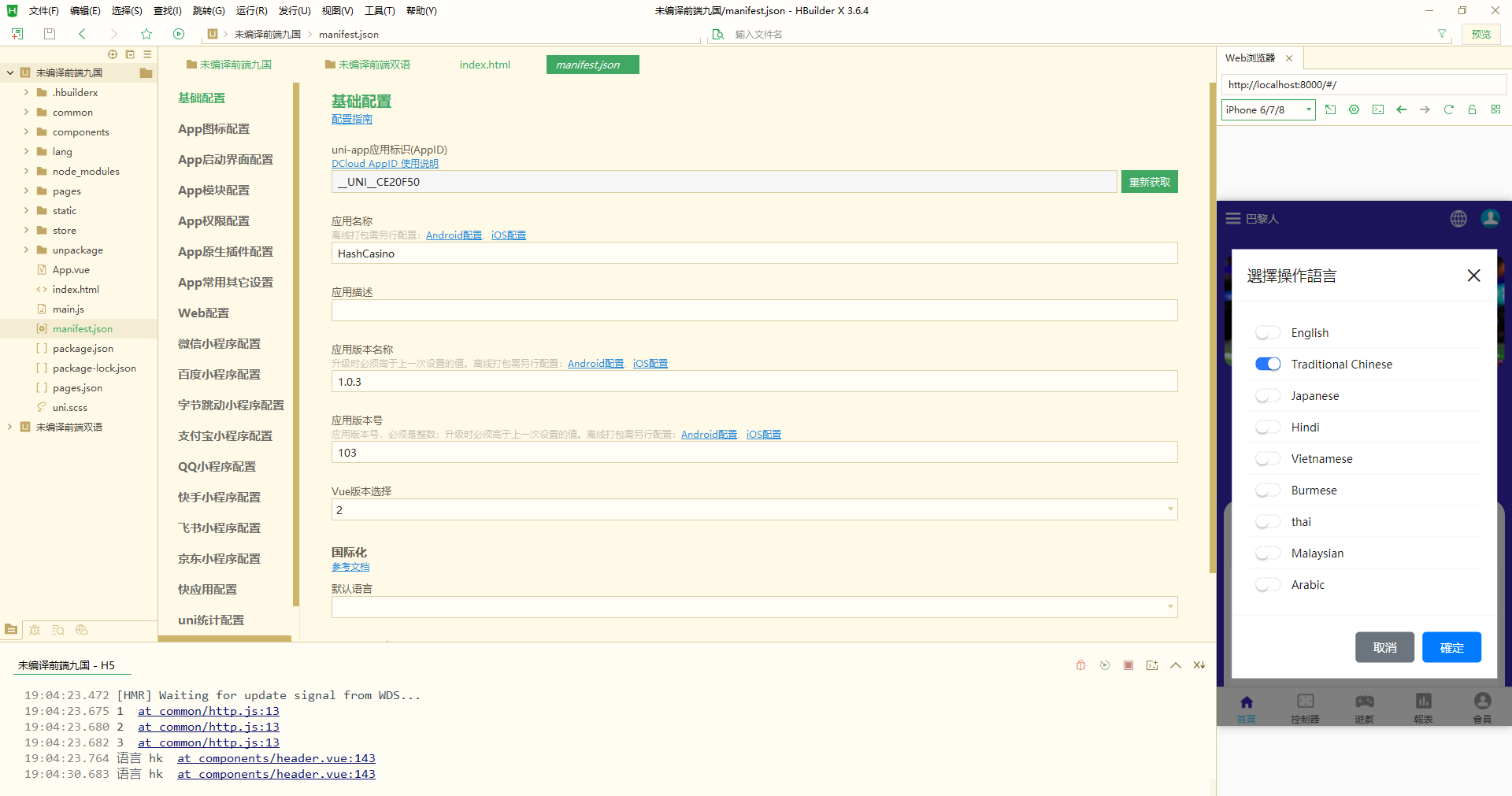Select the App图标配置 settings section
The image size is (1512, 796).
(213, 129)
